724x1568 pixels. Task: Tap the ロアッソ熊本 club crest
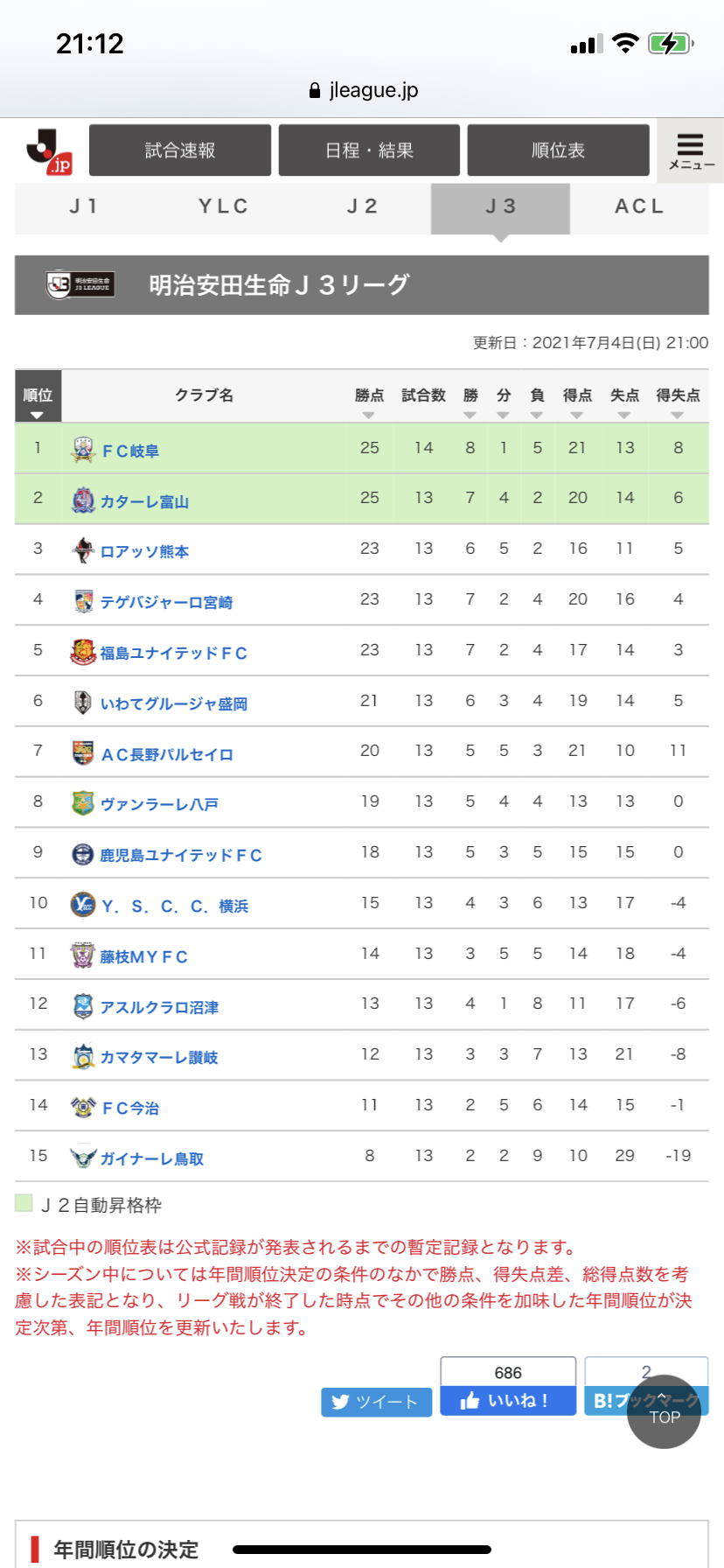coord(83,550)
